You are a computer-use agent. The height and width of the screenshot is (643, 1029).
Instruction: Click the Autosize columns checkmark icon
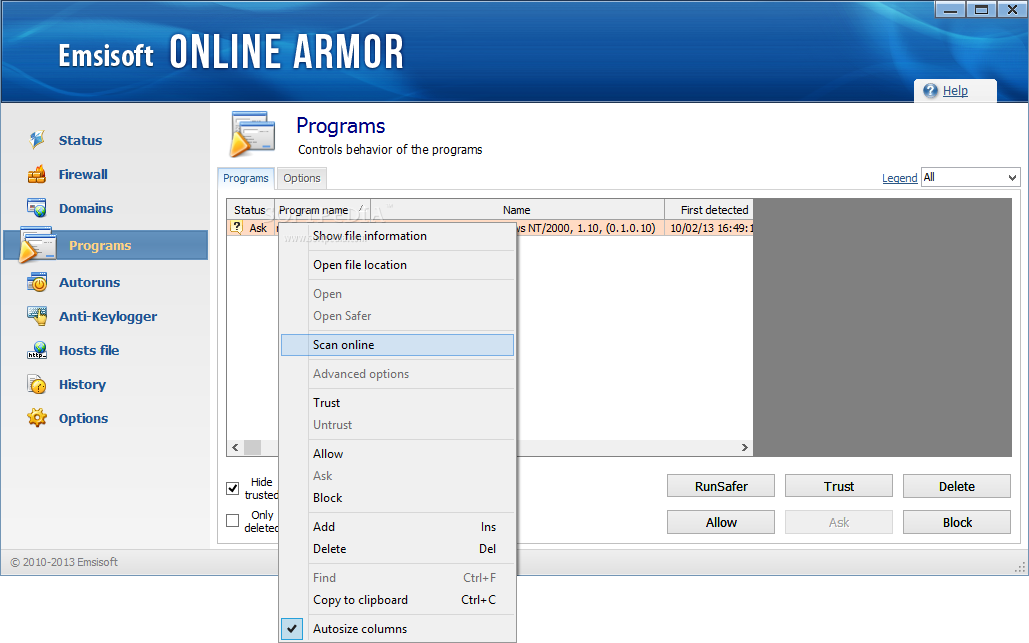(x=292, y=629)
